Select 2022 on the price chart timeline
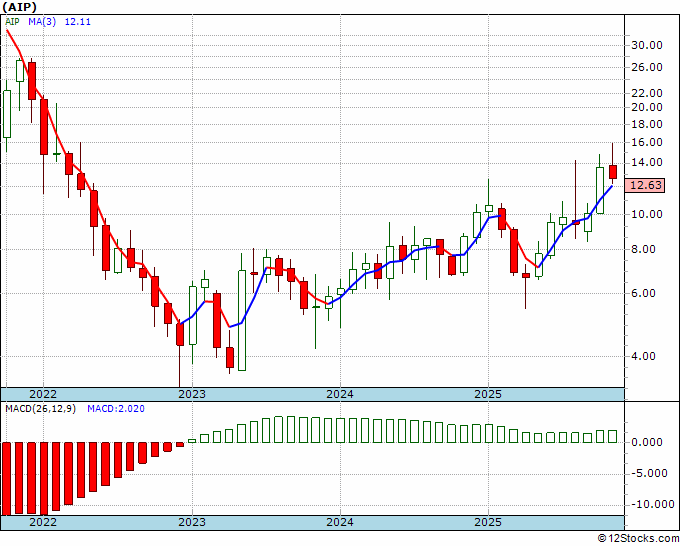This screenshot has height=546, width=680. (x=43, y=394)
